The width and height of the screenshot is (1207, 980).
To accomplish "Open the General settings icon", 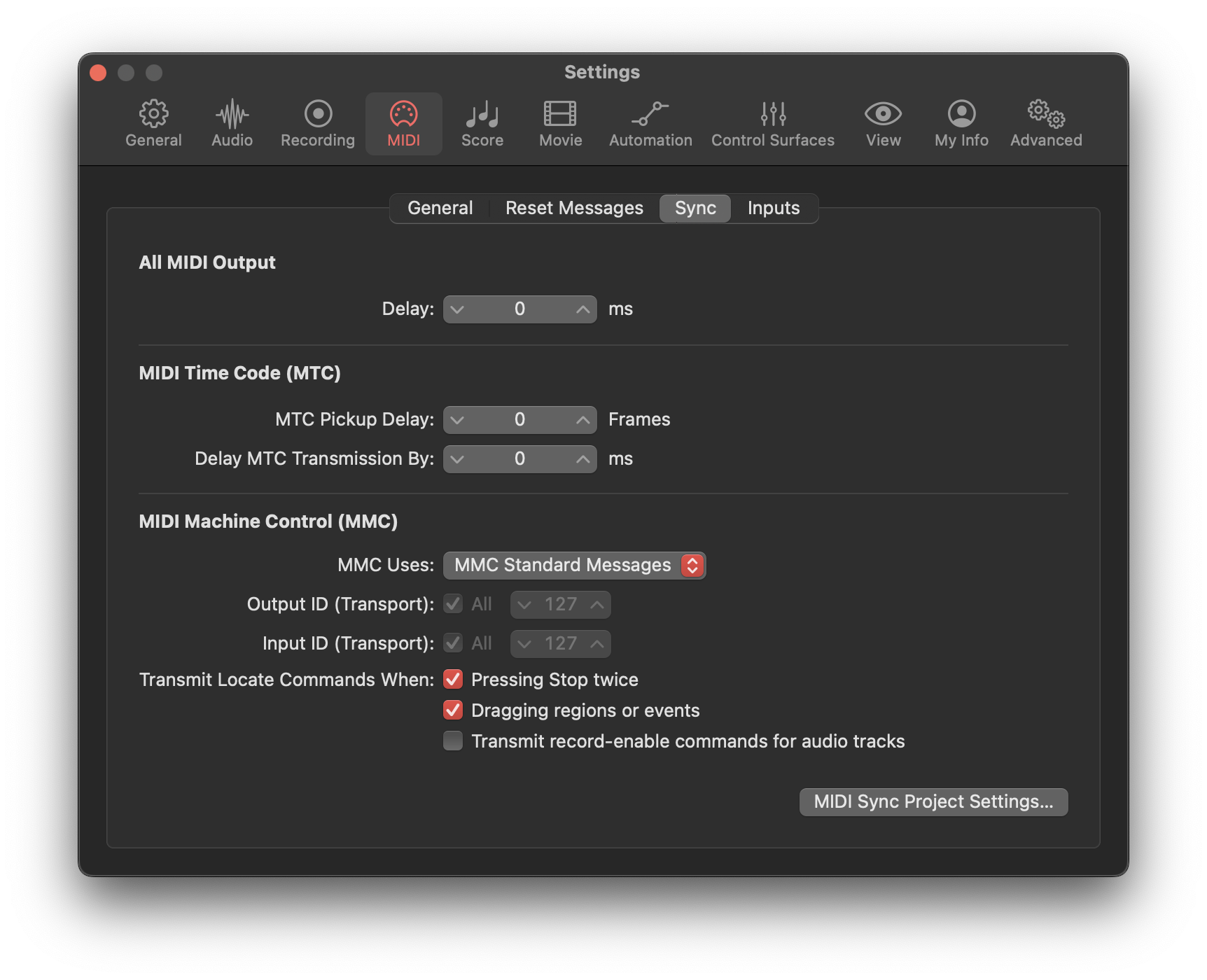I will (x=153, y=123).
